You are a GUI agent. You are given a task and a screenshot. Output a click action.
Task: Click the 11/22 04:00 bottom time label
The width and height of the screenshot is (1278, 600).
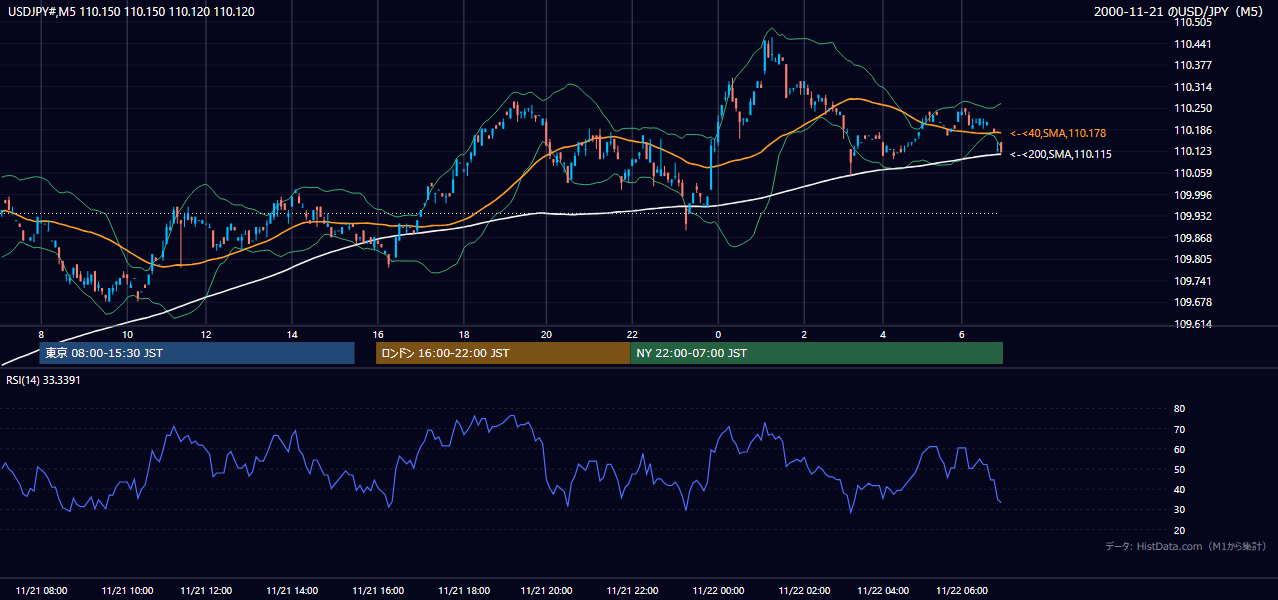[883, 591]
